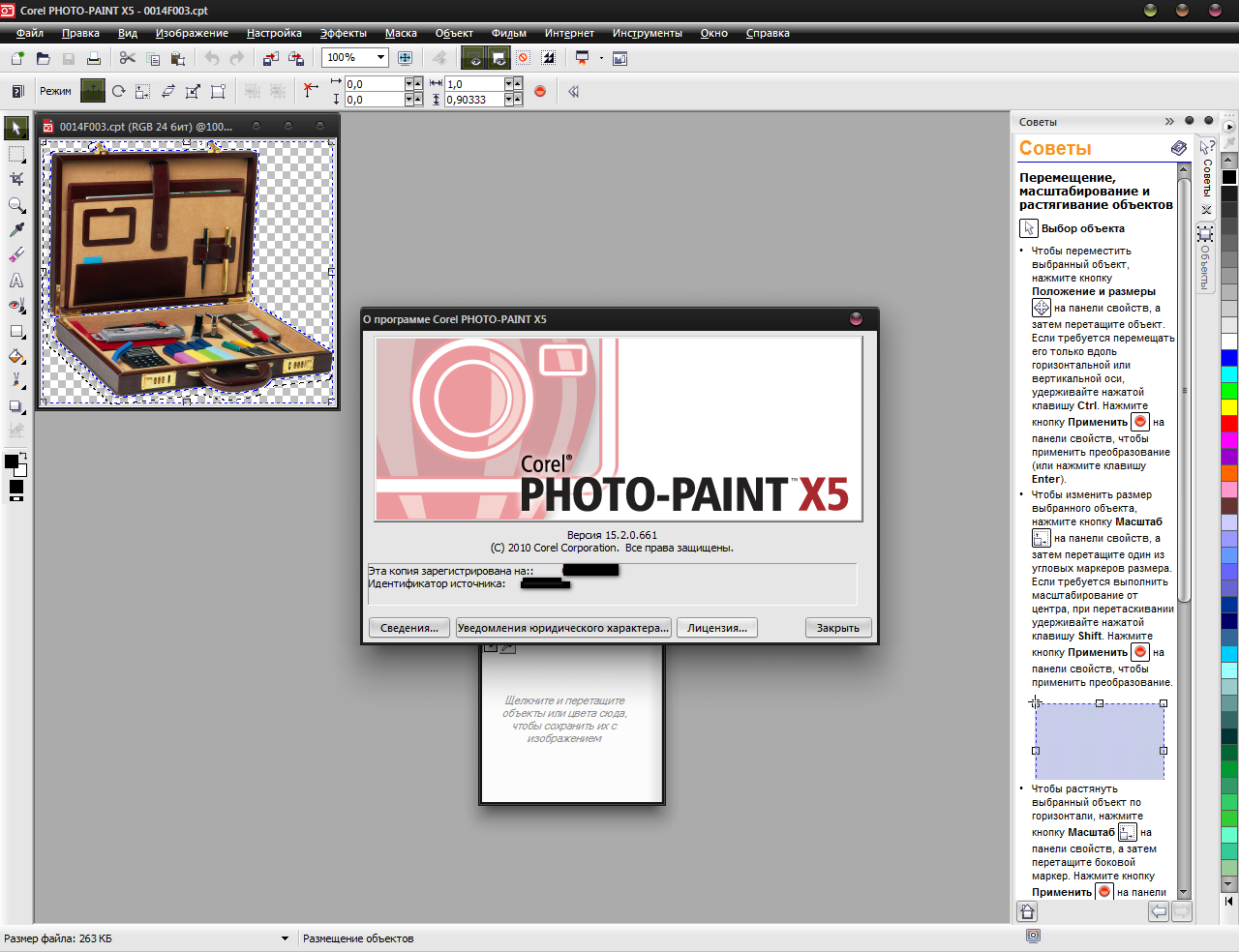This screenshot has width=1239, height=952.
Task: Open help book icon in Советы panel
Action: (x=1178, y=148)
